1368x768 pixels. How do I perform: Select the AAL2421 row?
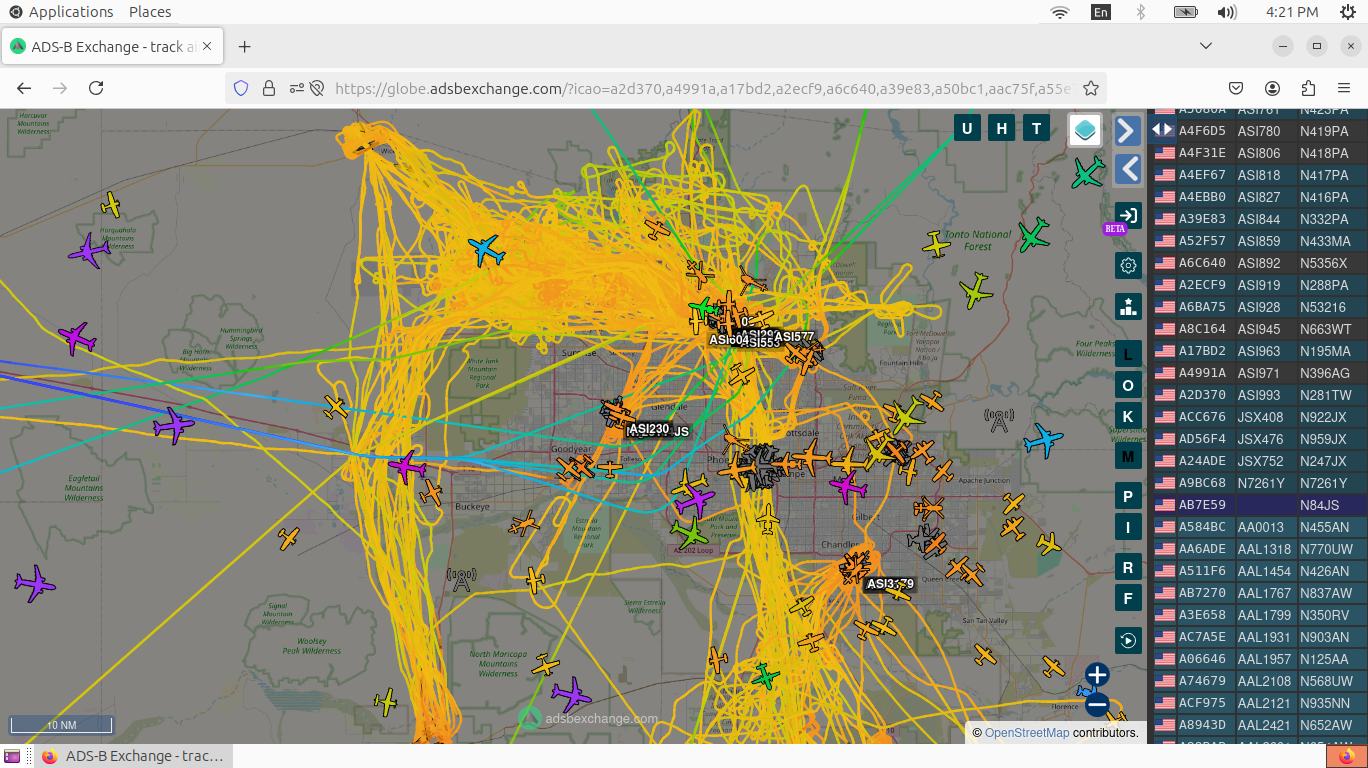point(1260,725)
